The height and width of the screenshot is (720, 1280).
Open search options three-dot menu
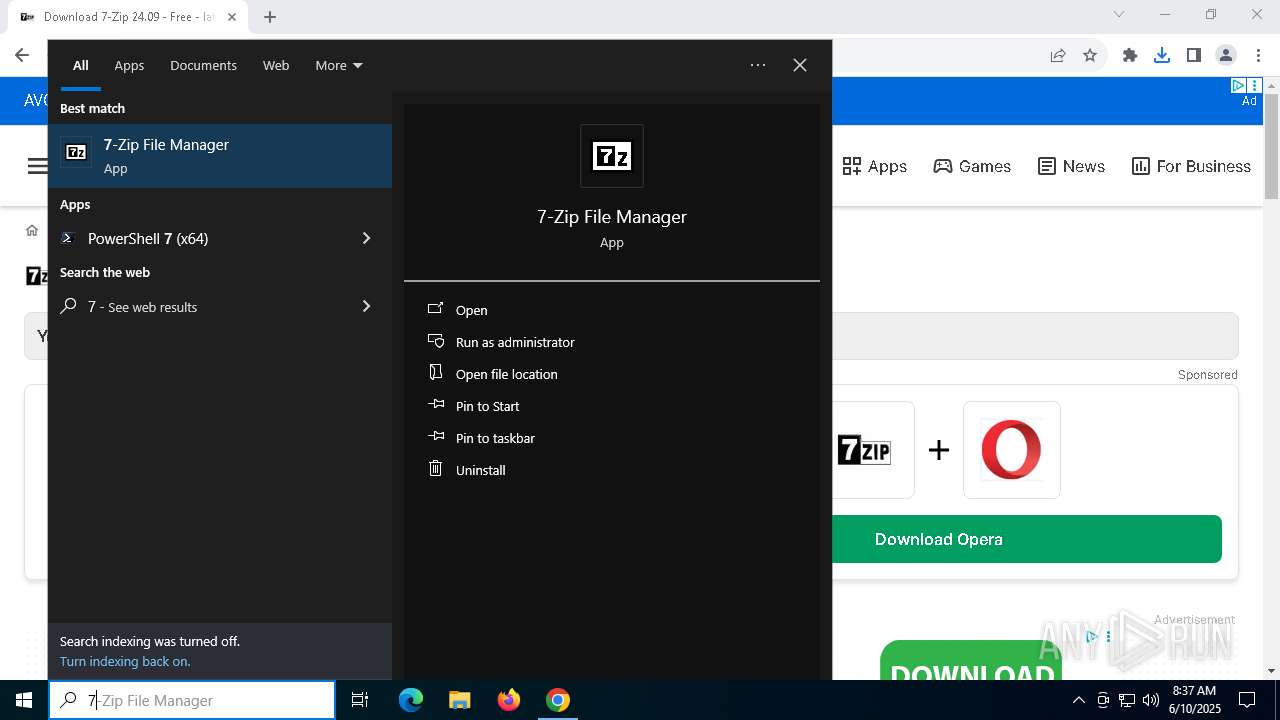[758, 65]
